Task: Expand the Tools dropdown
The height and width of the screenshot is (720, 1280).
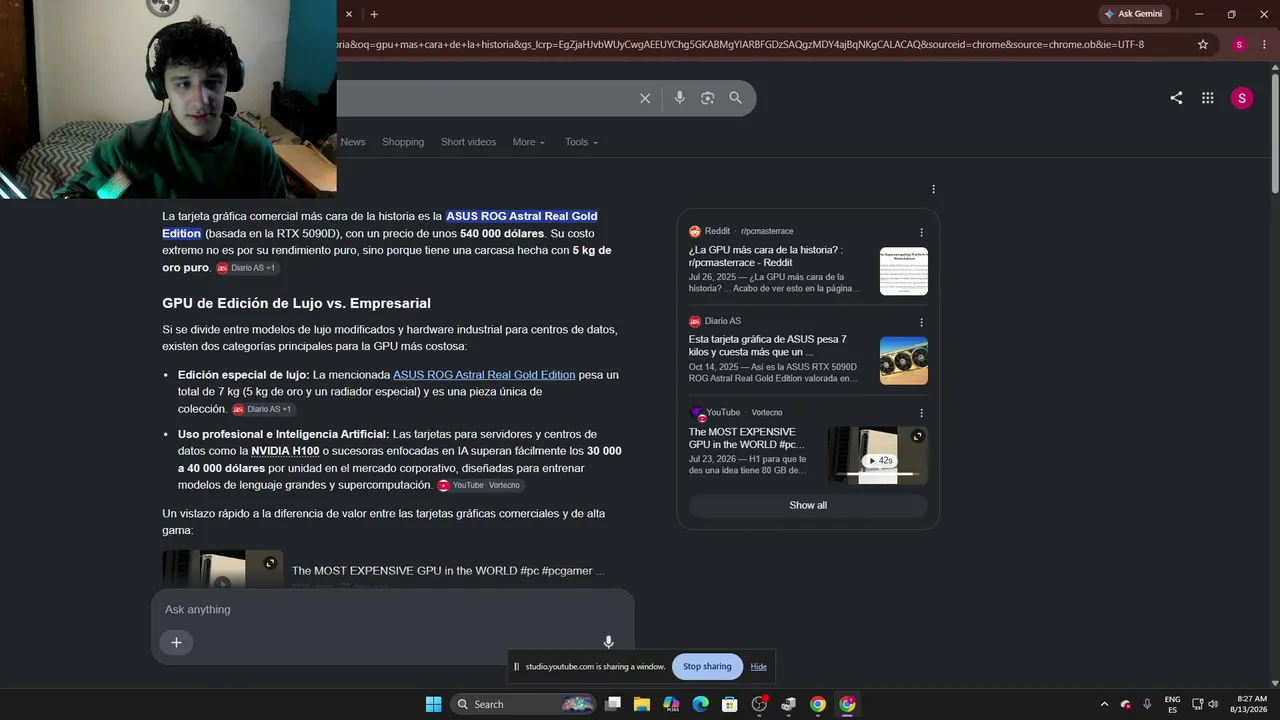Action: (x=581, y=142)
